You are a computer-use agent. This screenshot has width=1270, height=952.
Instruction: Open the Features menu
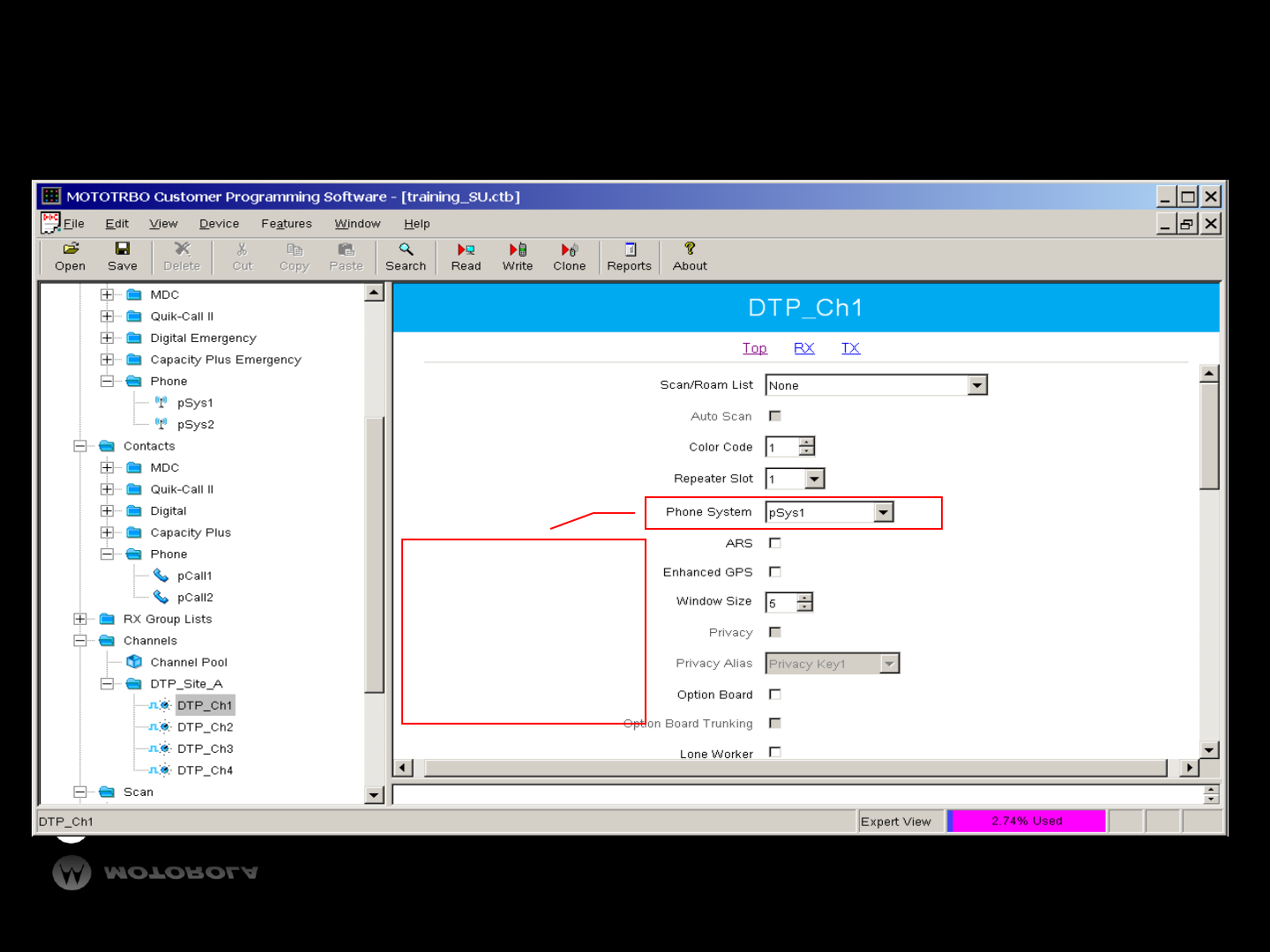[x=287, y=224]
